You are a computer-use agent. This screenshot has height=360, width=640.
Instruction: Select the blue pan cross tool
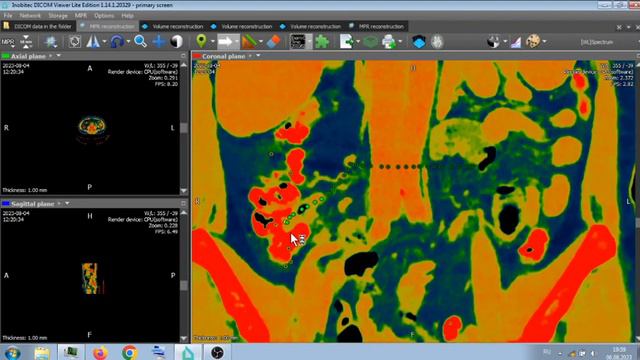tap(158, 42)
